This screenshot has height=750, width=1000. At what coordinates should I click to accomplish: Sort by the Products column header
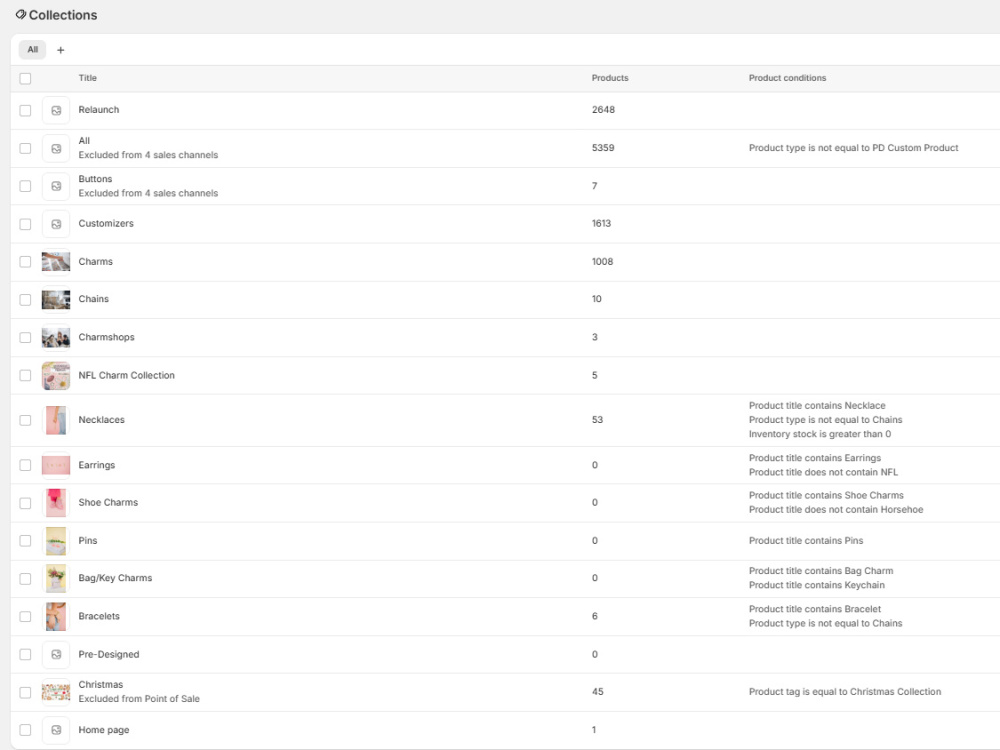point(610,78)
